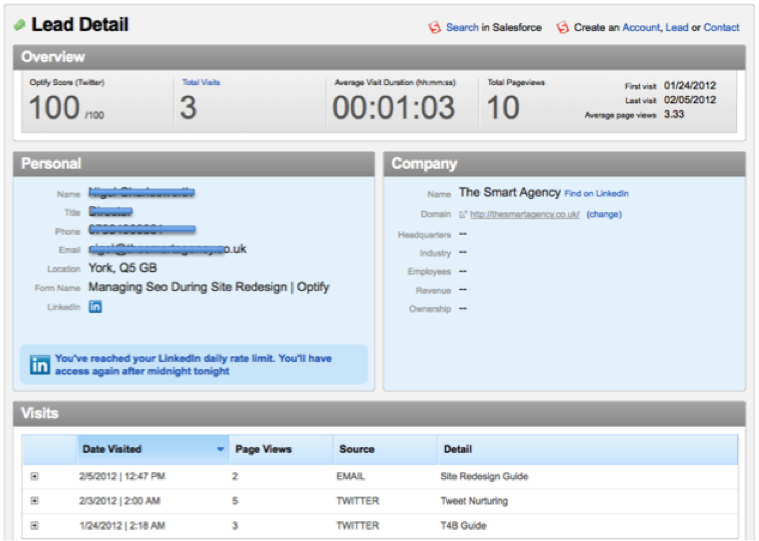Click Search in Salesforce link
Screen dimensions: 759x541
462,28
